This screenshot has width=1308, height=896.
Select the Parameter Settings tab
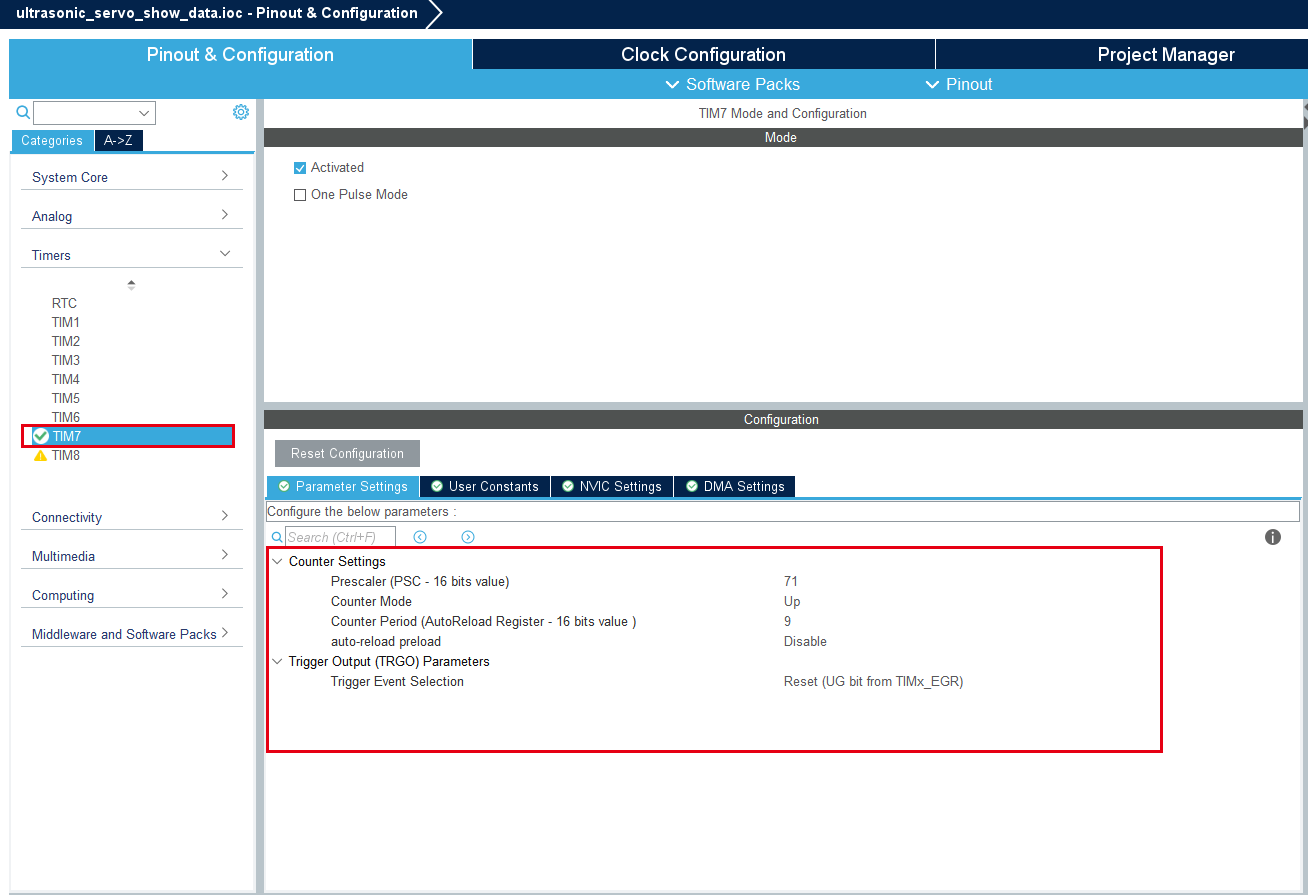coord(343,487)
